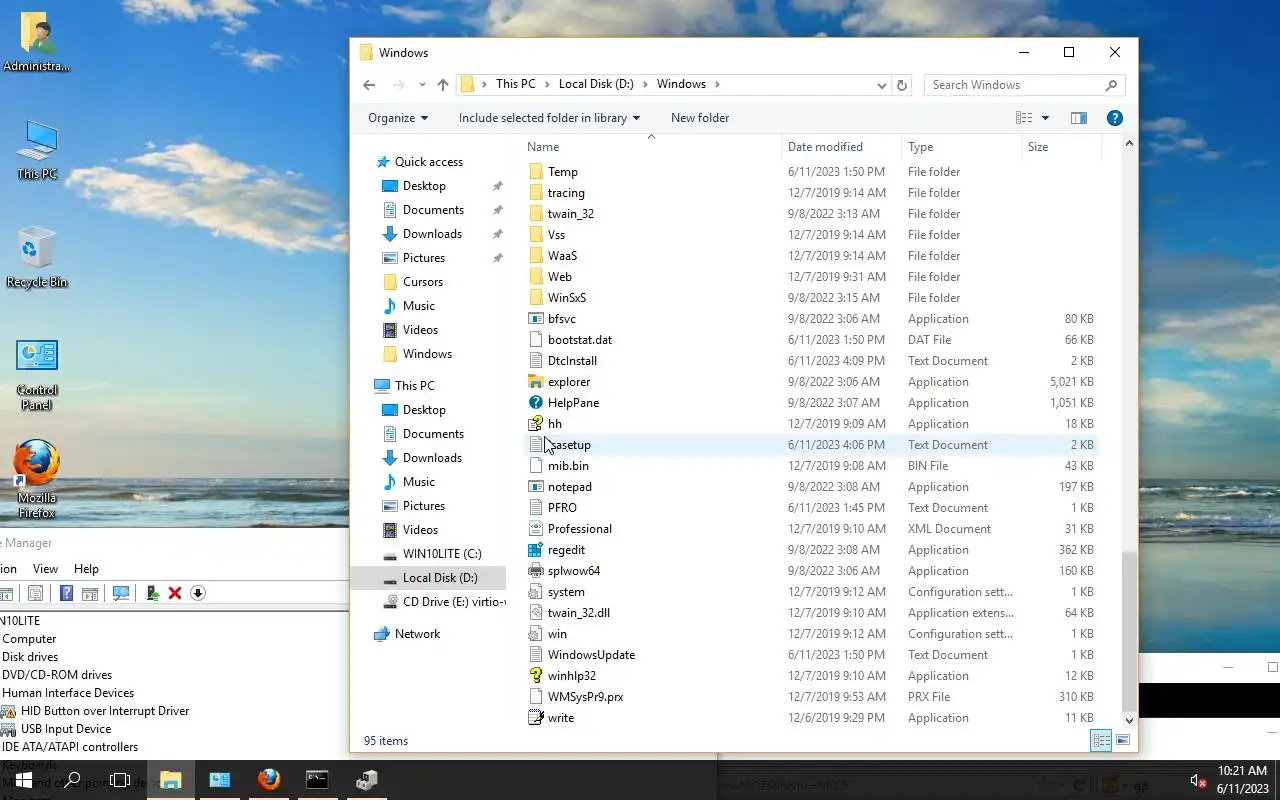Viewport: 1280px width, 800px height.
Task: Open Include selected folder in library menu
Action: [549, 118]
